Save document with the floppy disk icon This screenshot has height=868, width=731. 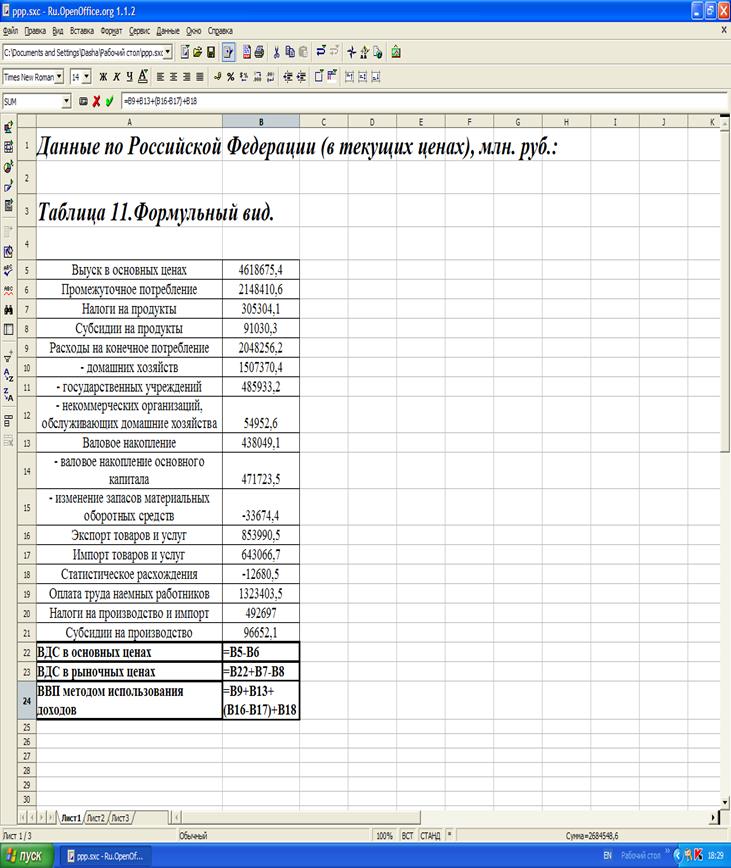[x=211, y=52]
